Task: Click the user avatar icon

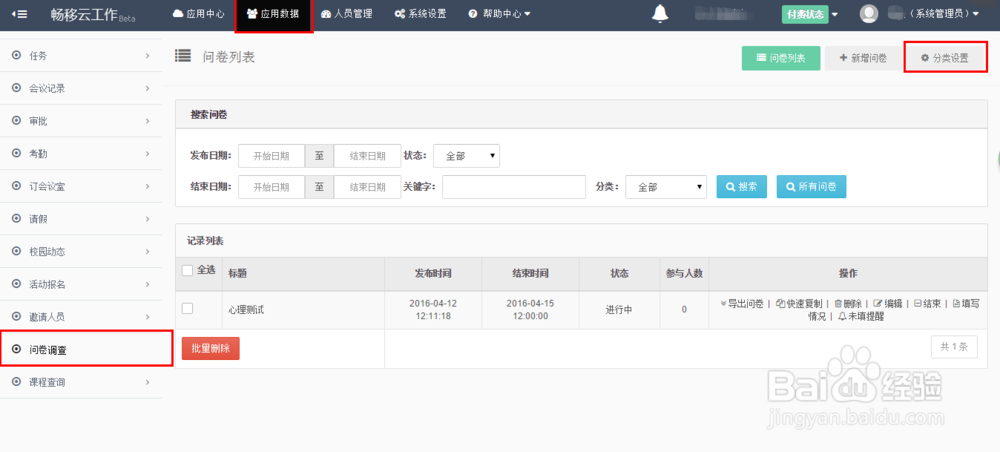Action: (869, 14)
